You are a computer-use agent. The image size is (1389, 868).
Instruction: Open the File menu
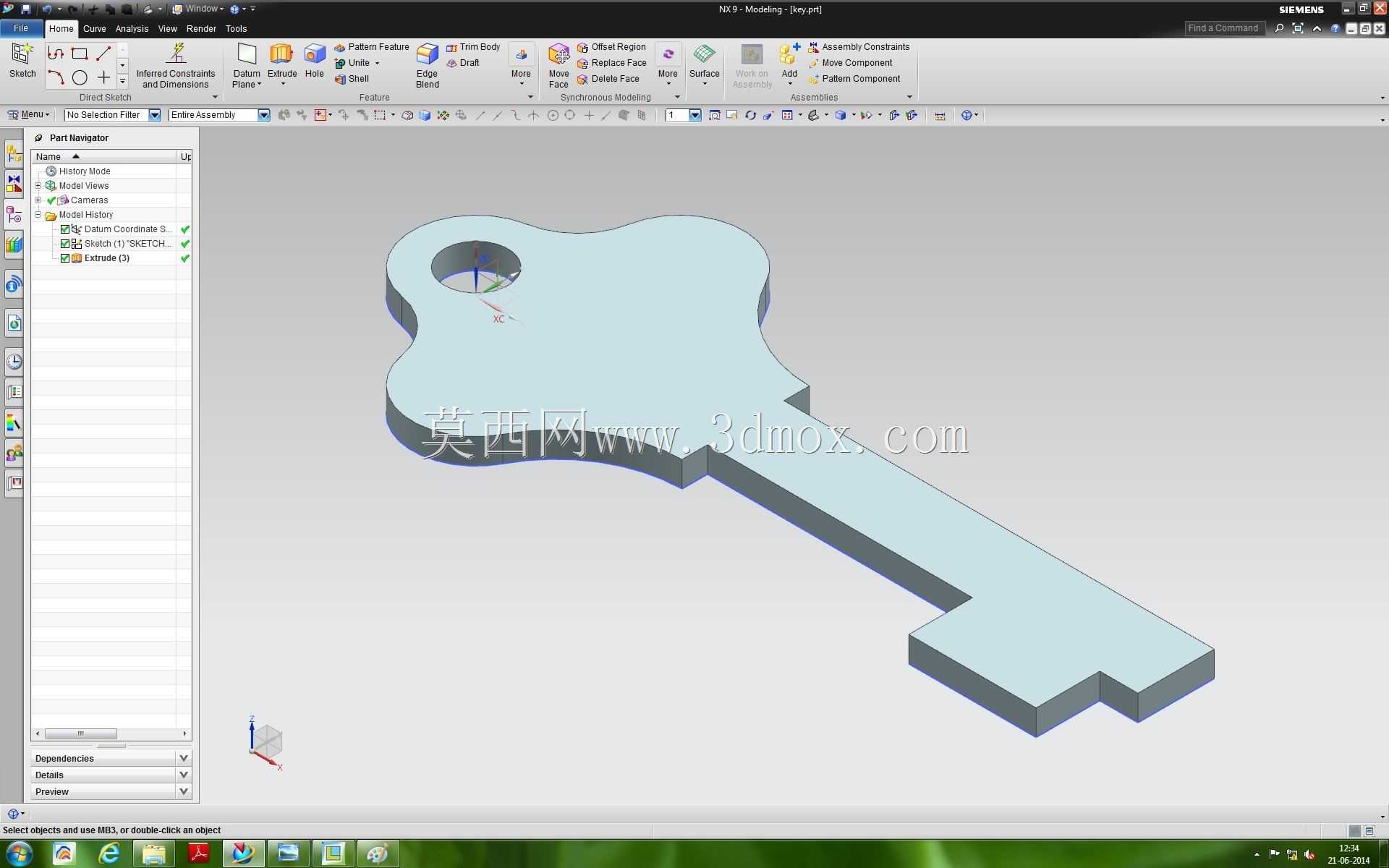(x=21, y=28)
